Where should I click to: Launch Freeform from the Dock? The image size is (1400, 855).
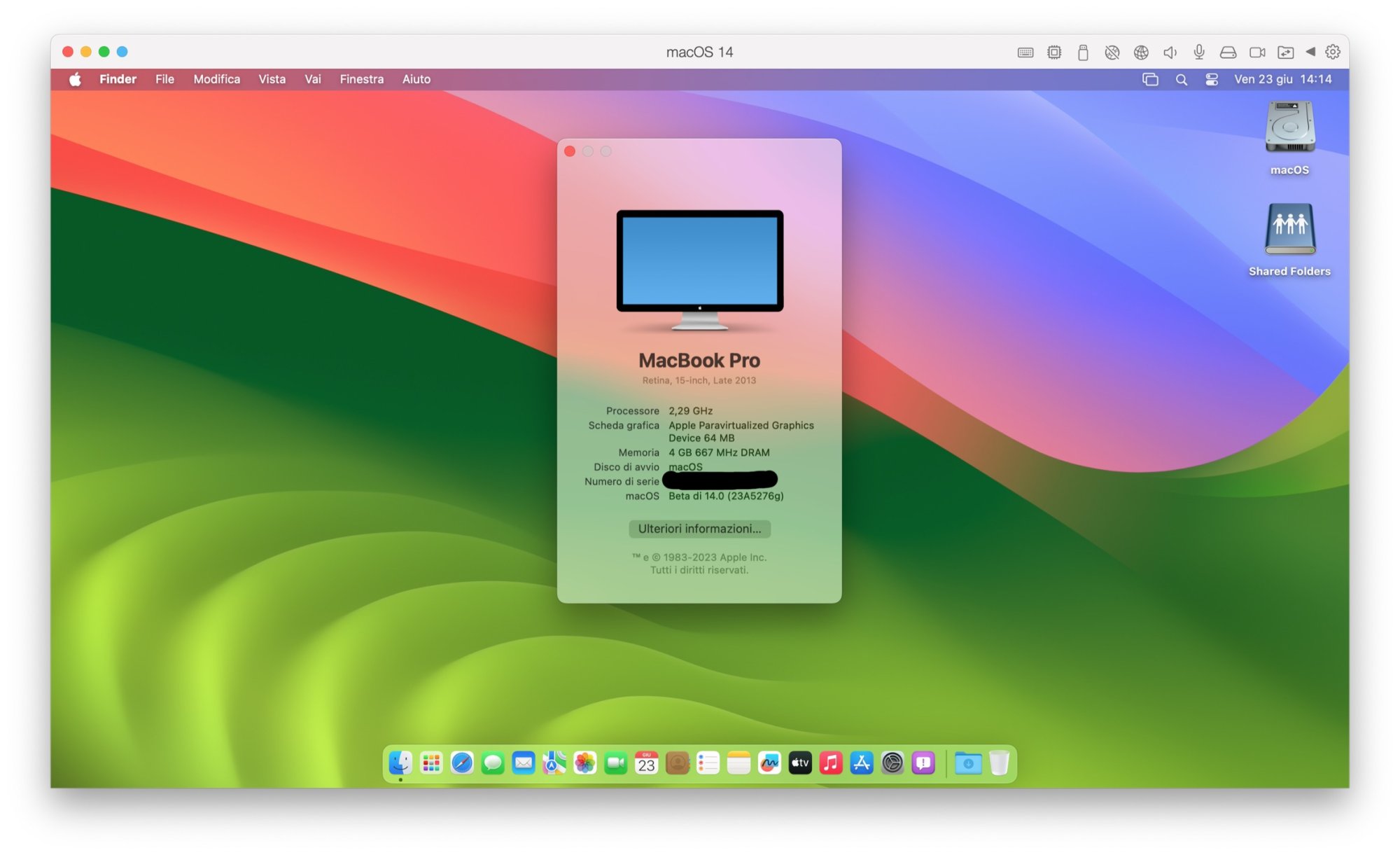coord(769,763)
